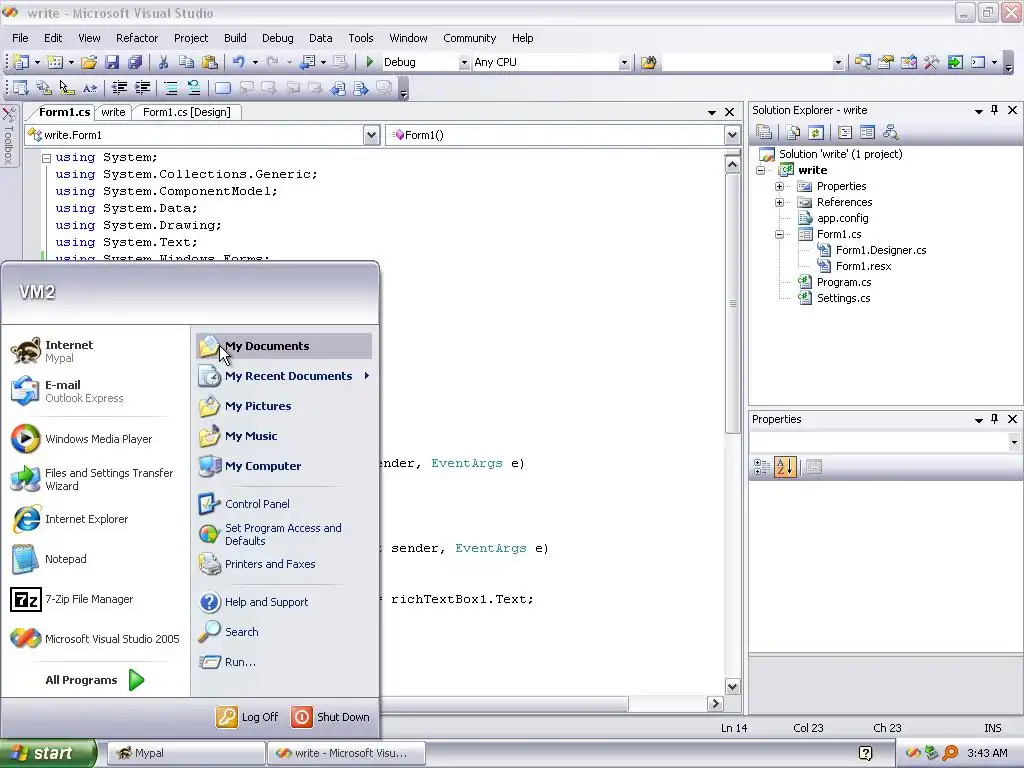Cut the selection with the scissors icon

pos(163,62)
